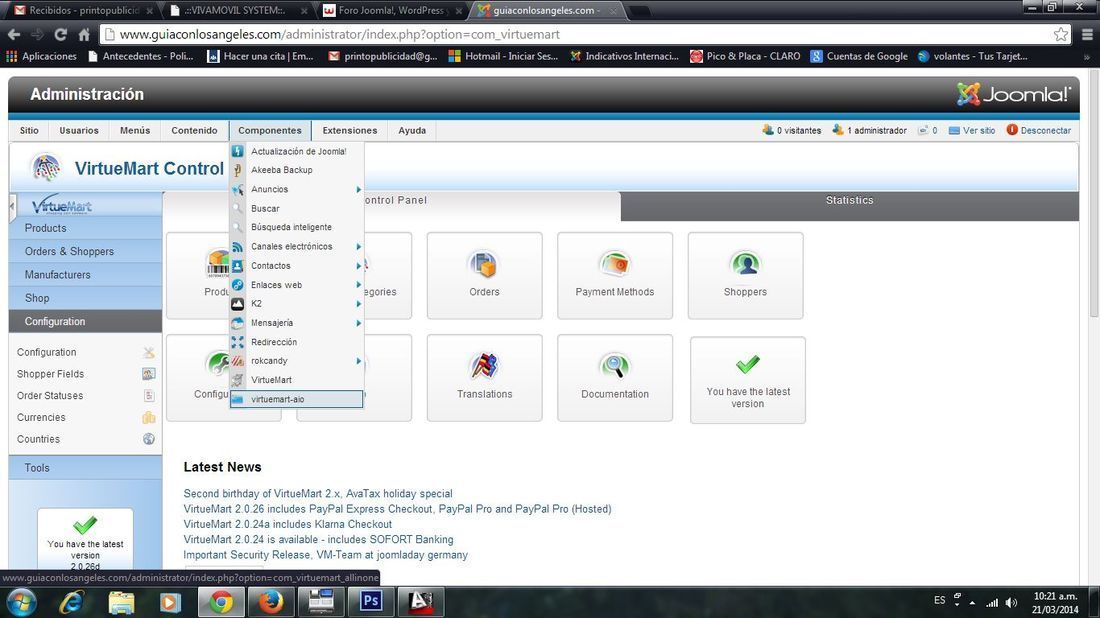Viewport: 1100px width, 618px height.
Task: Open the Menús menu
Action: (135, 130)
